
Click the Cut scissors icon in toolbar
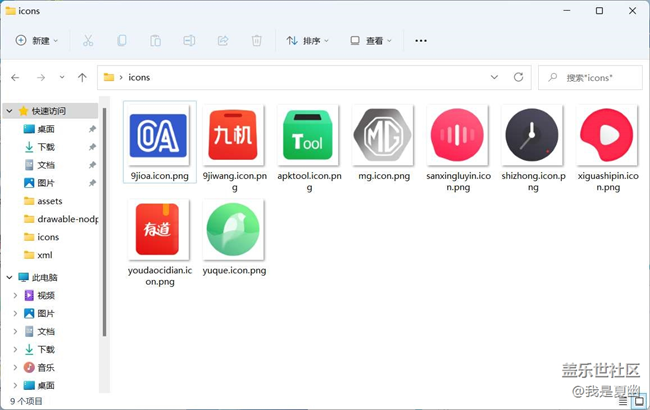click(x=88, y=41)
